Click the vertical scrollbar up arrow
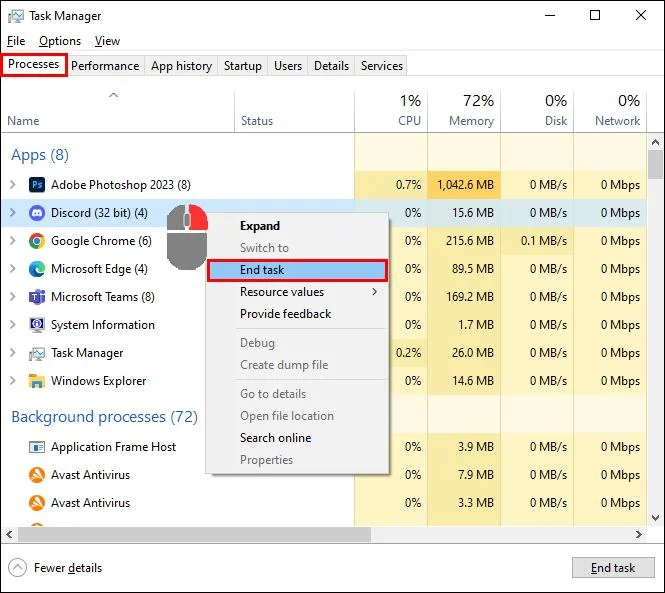 (x=656, y=143)
